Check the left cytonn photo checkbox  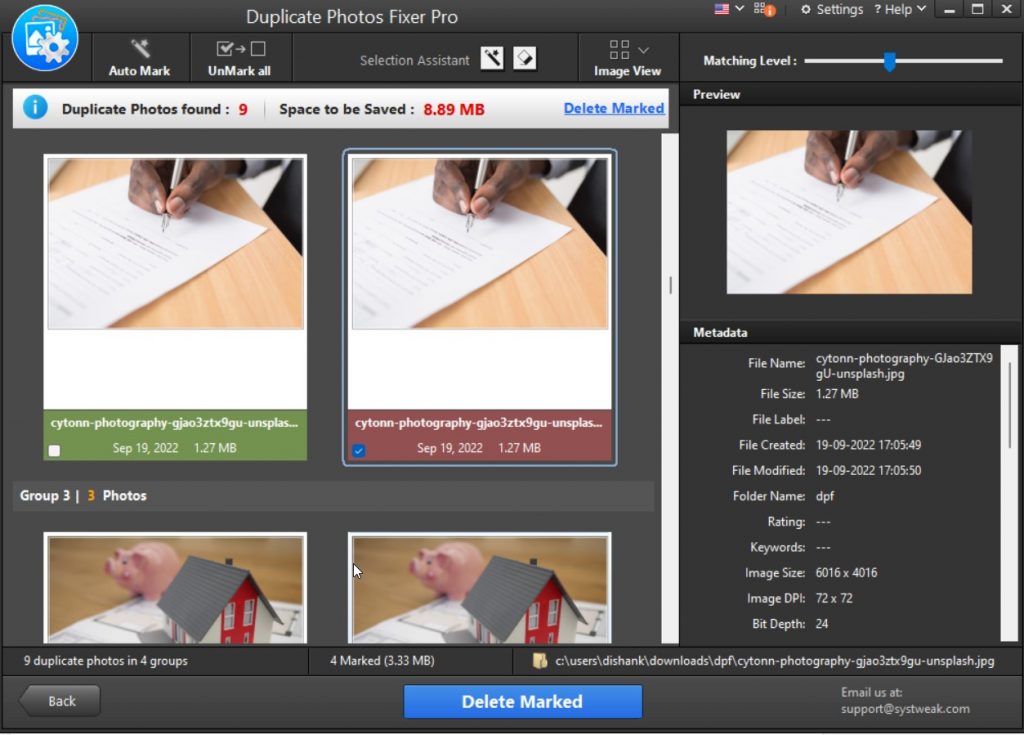(55, 451)
